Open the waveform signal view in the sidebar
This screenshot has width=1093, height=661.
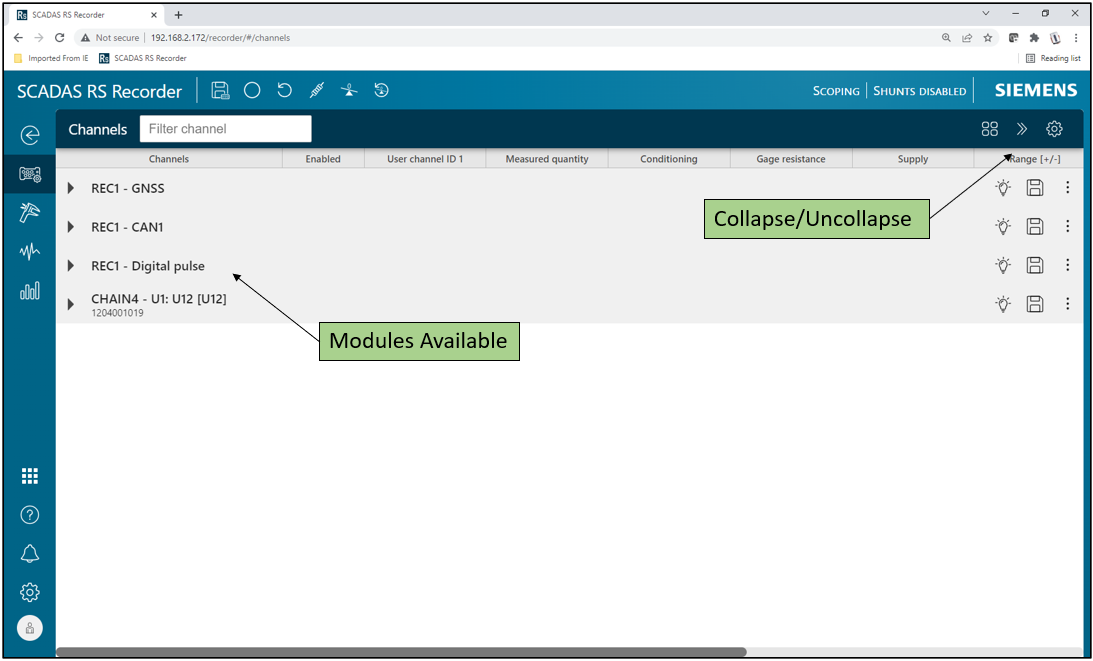coord(30,251)
